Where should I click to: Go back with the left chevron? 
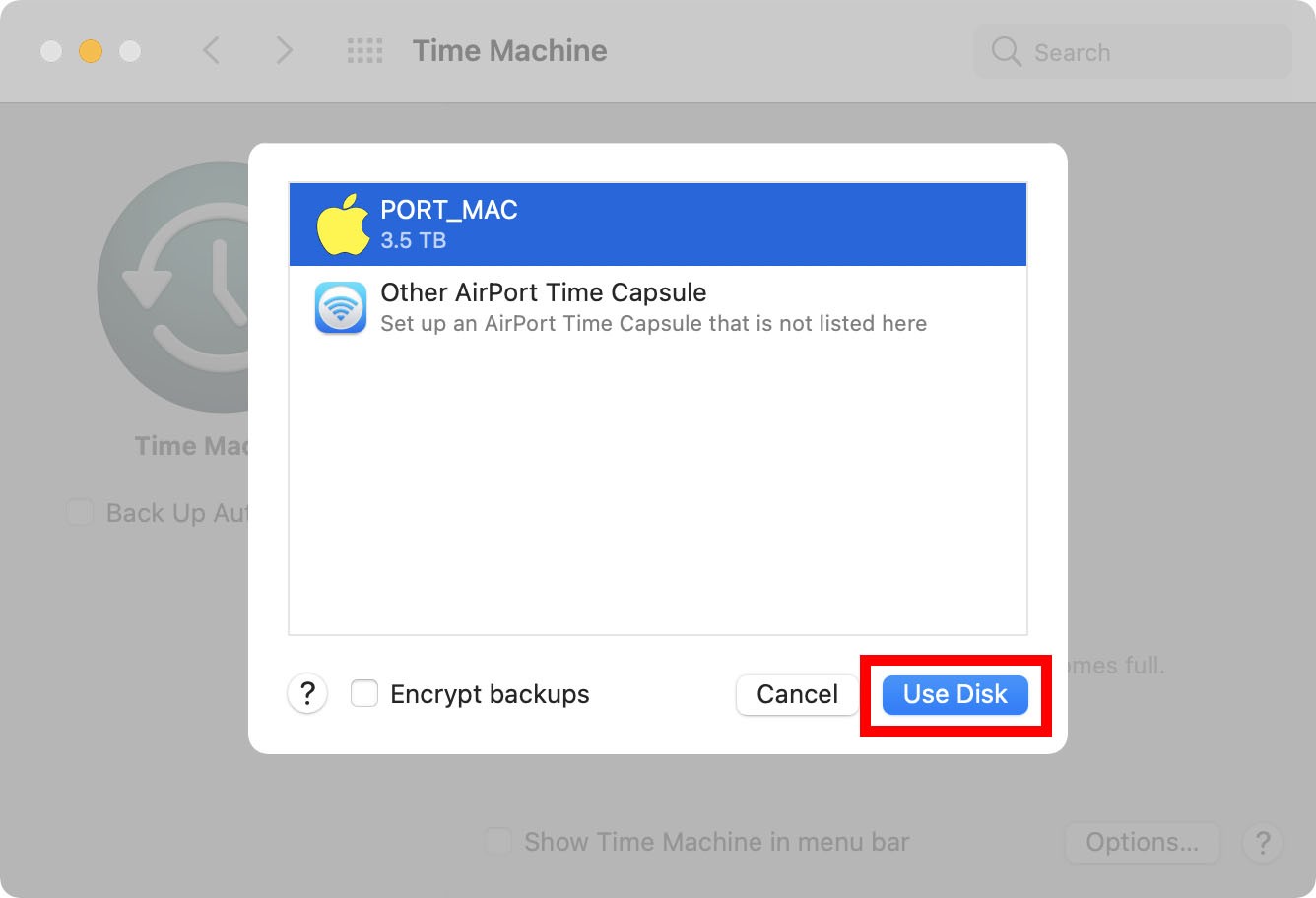coord(211,51)
